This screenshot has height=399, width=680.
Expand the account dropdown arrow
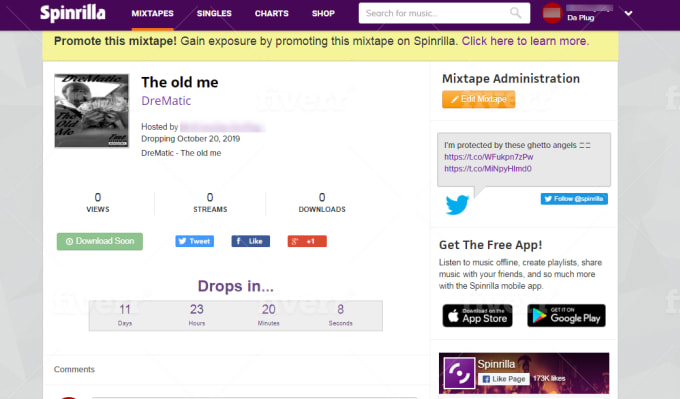coord(628,13)
